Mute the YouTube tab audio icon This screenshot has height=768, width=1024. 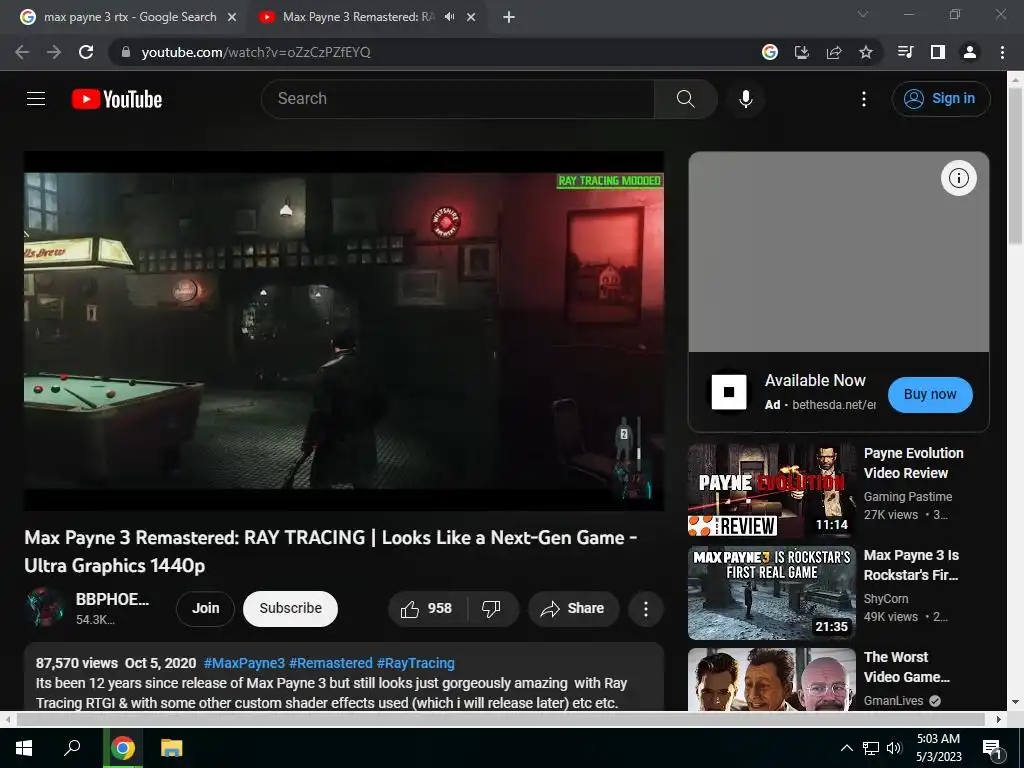(449, 17)
